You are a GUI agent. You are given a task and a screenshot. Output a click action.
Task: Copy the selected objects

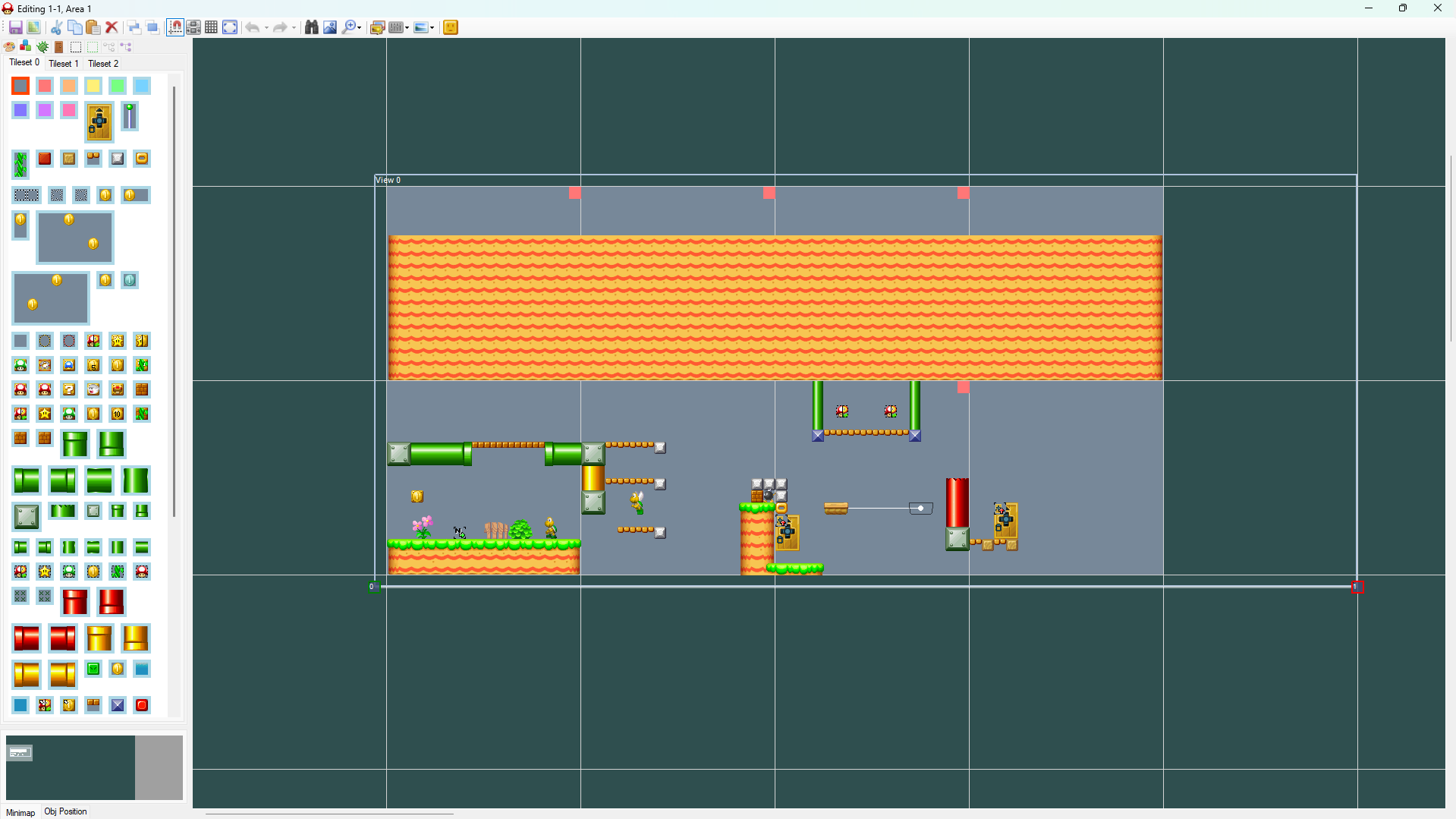[x=74, y=27]
